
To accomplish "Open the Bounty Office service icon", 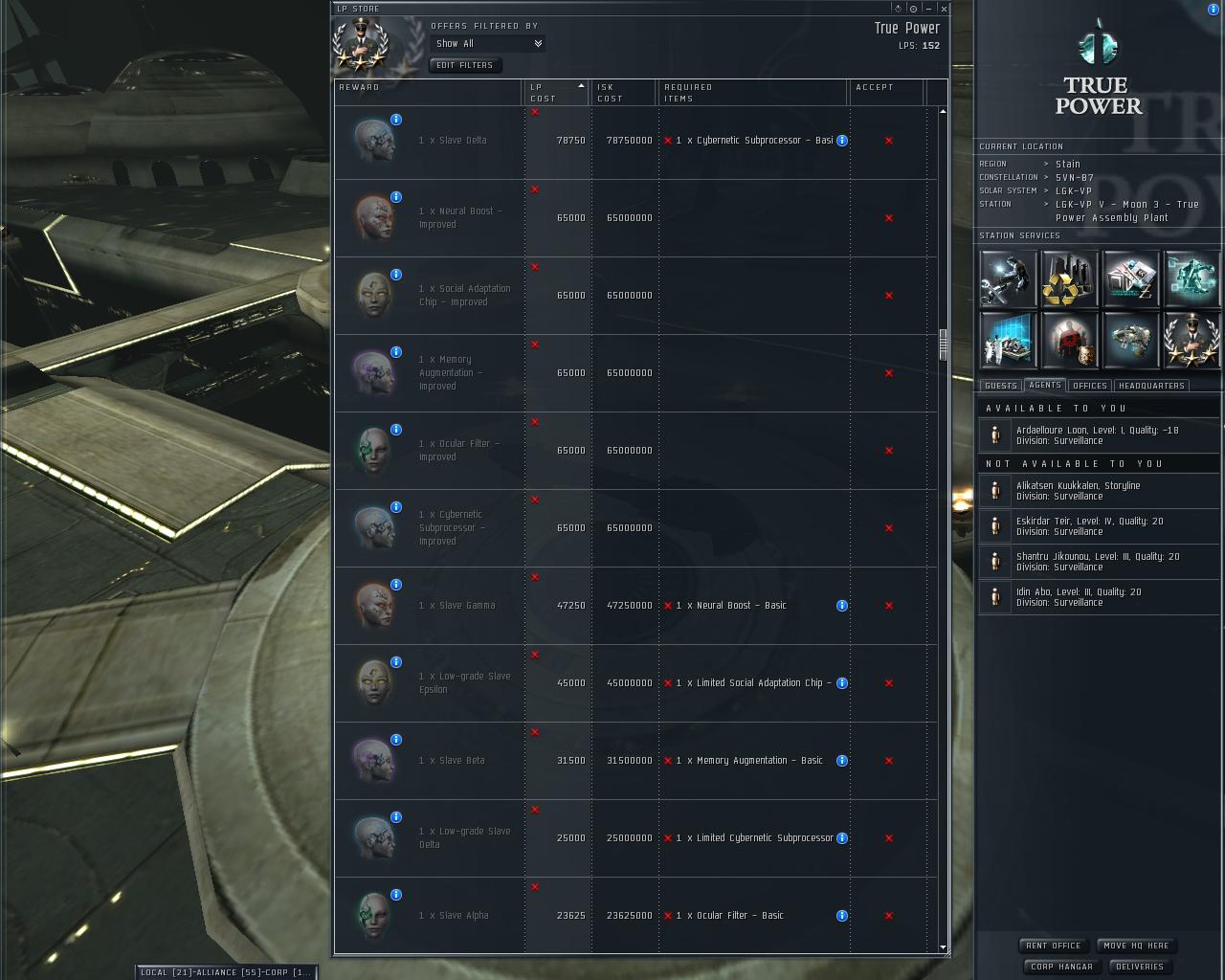I will click(1069, 341).
